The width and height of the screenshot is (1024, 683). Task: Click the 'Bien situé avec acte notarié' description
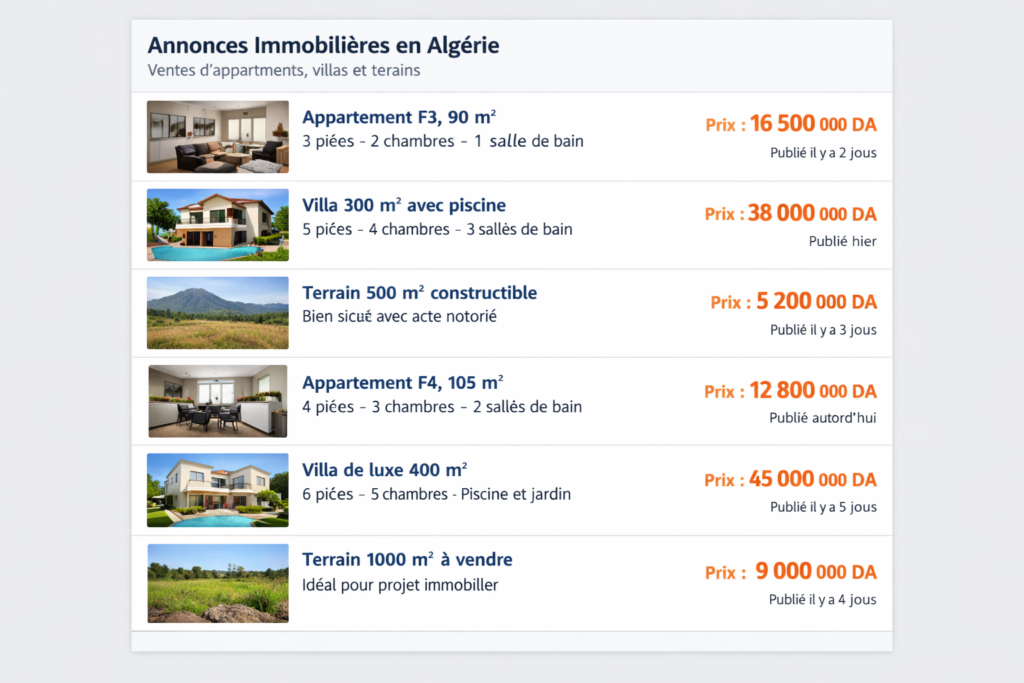pyautogui.click(x=399, y=316)
